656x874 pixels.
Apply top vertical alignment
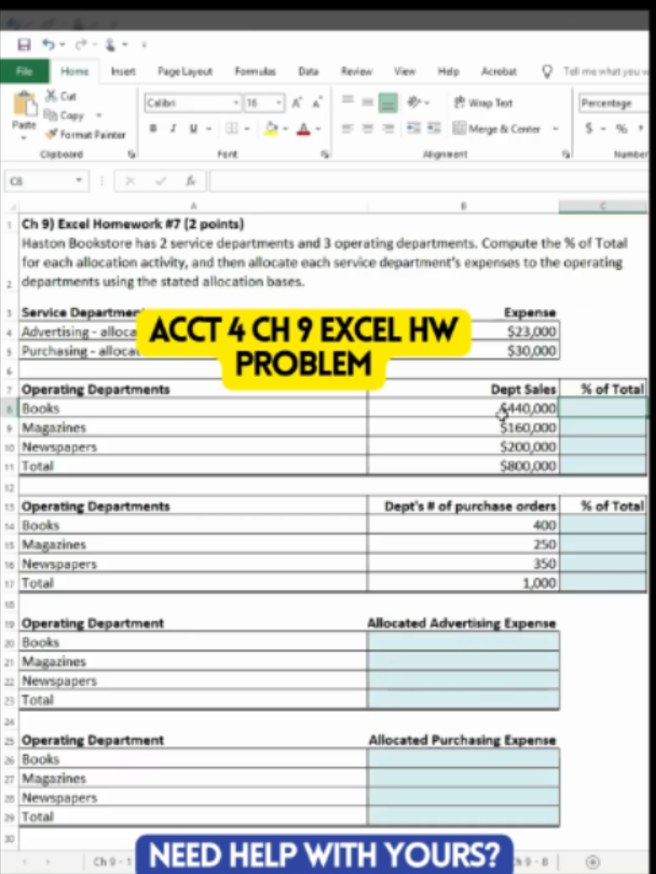click(x=347, y=100)
